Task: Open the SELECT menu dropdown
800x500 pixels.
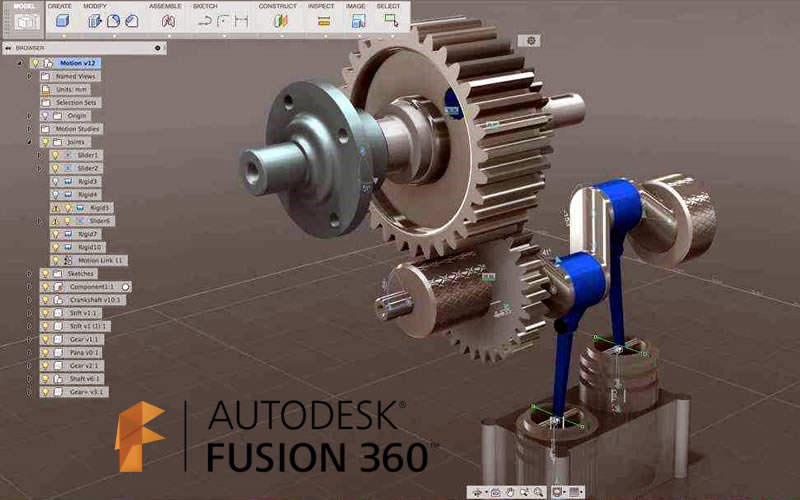Action: (388, 6)
